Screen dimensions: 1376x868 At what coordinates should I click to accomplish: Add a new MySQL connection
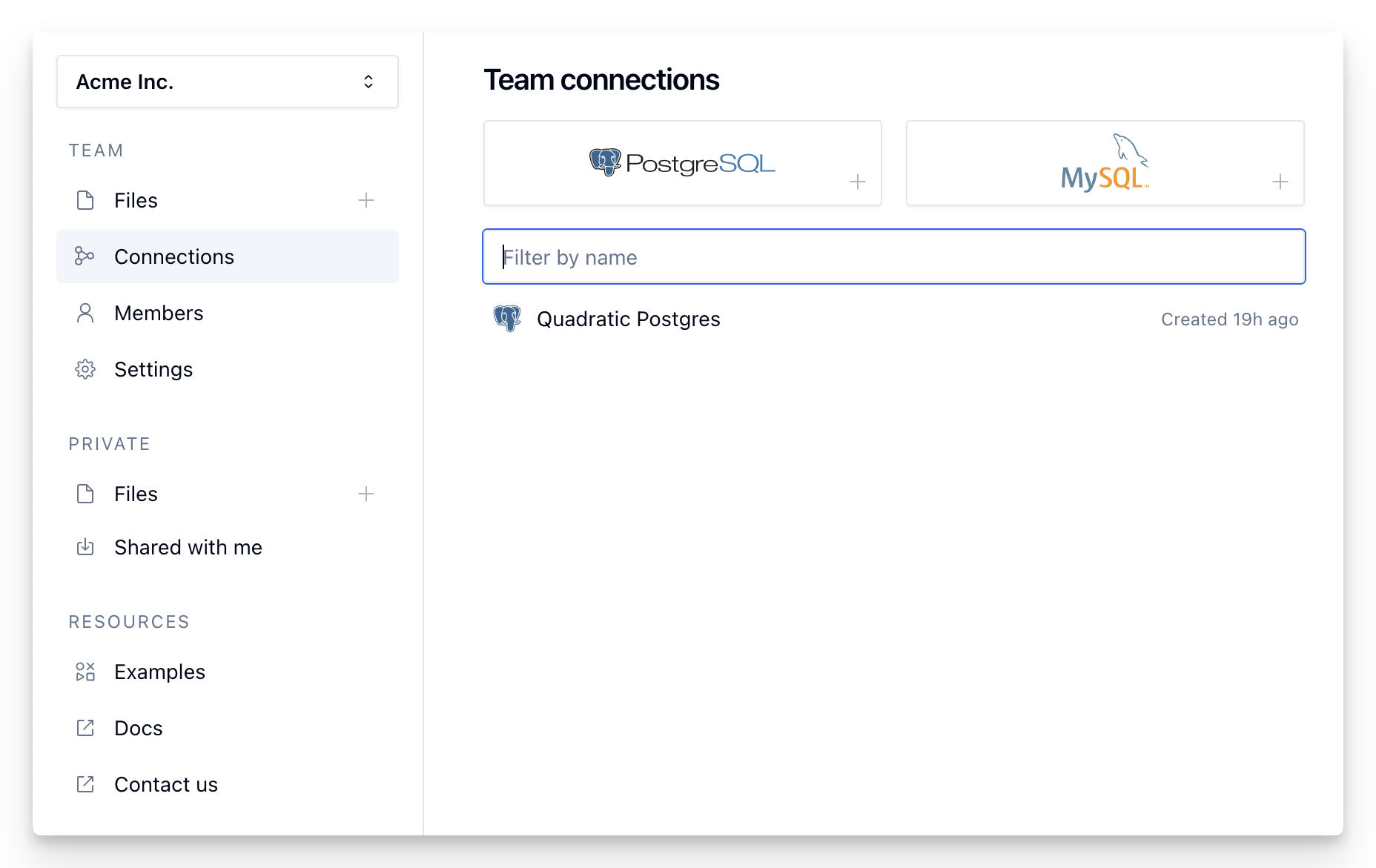[1105, 163]
